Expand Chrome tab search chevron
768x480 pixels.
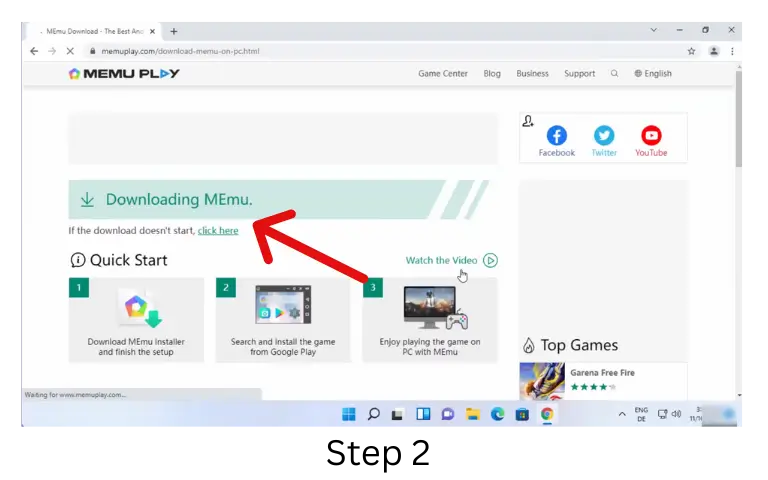pos(653,30)
